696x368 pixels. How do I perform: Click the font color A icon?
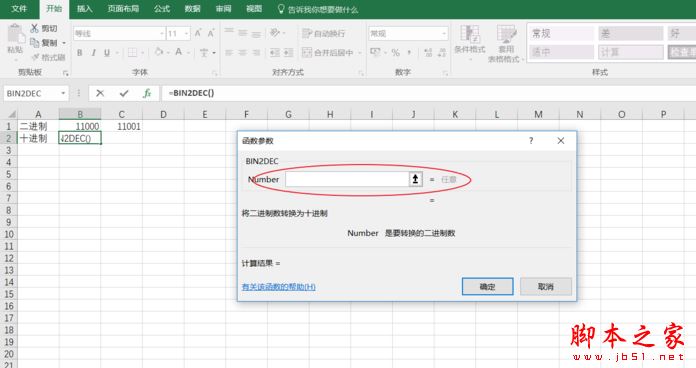(x=178, y=52)
